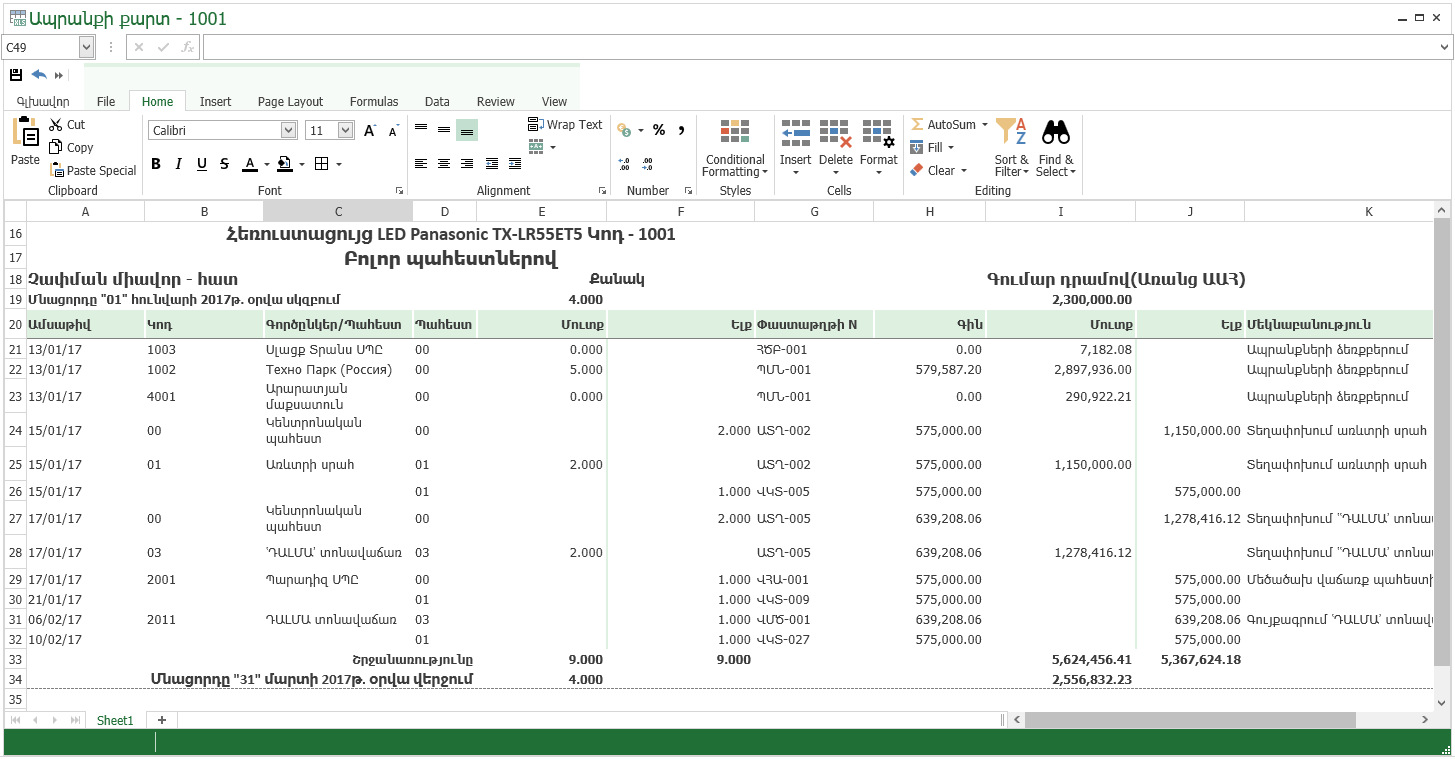Open the fill color dropdown arrow
Image resolution: width=1455 pixels, height=759 pixels.
(300, 165)
